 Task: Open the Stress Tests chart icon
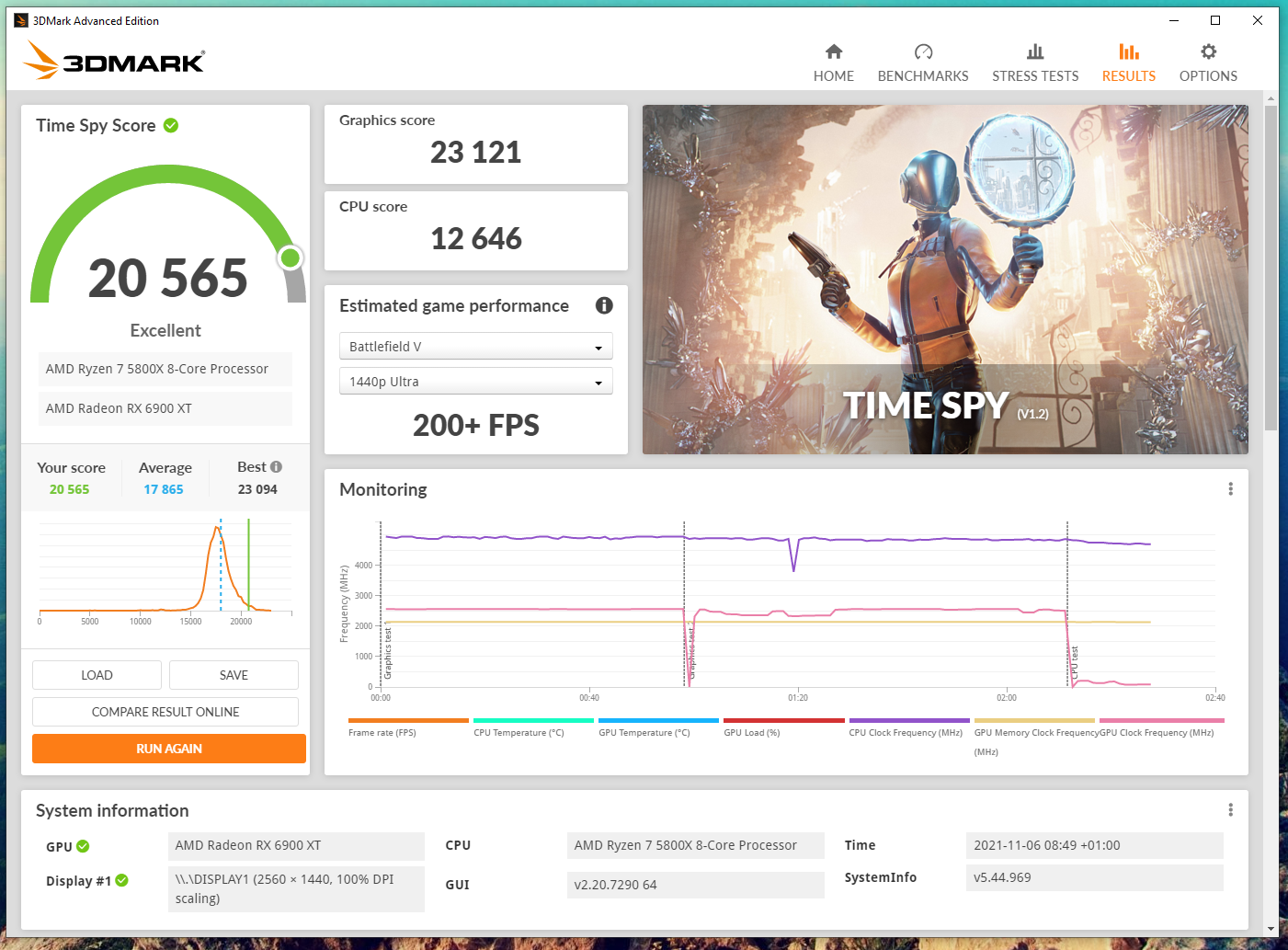tap(1035, 52)
